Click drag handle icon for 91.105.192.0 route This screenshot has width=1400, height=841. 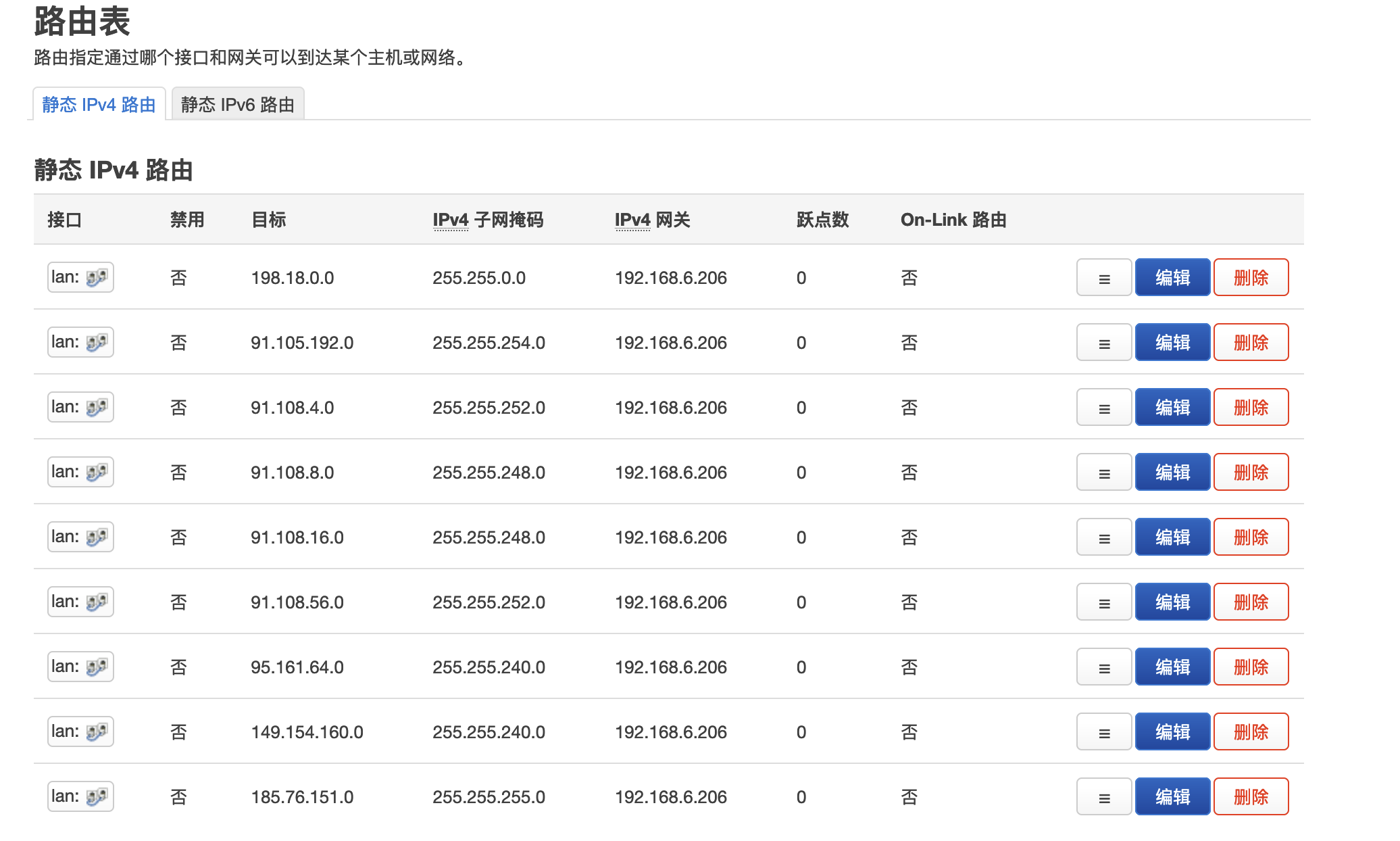(1103, 343)
